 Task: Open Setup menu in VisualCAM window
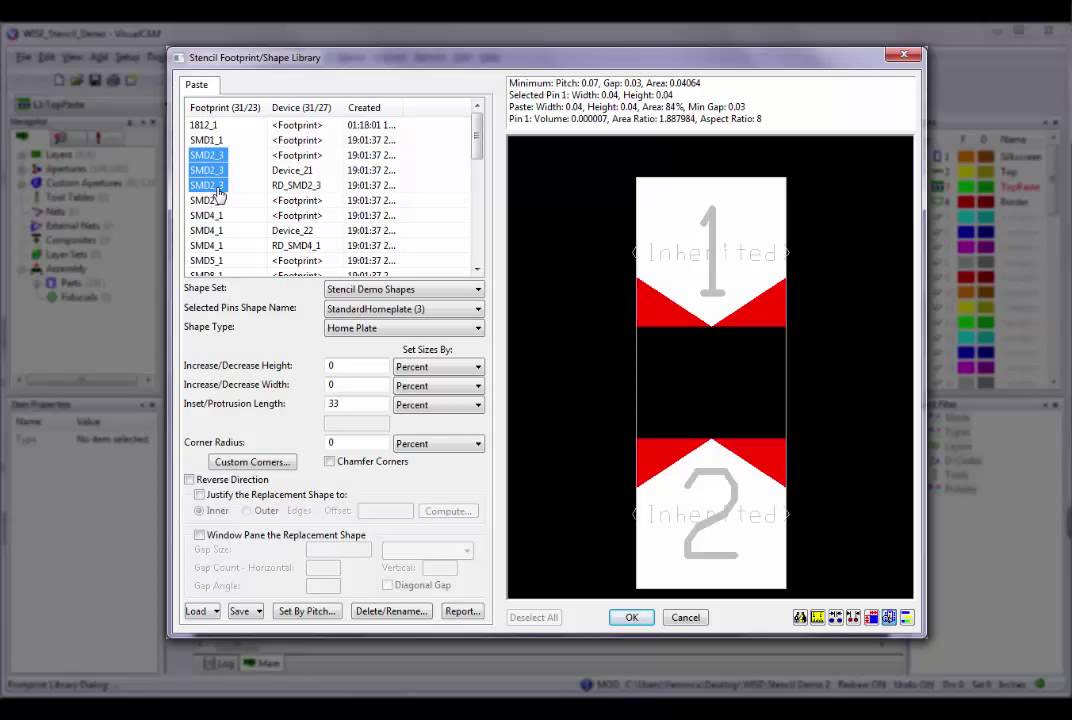pos(127,57)
